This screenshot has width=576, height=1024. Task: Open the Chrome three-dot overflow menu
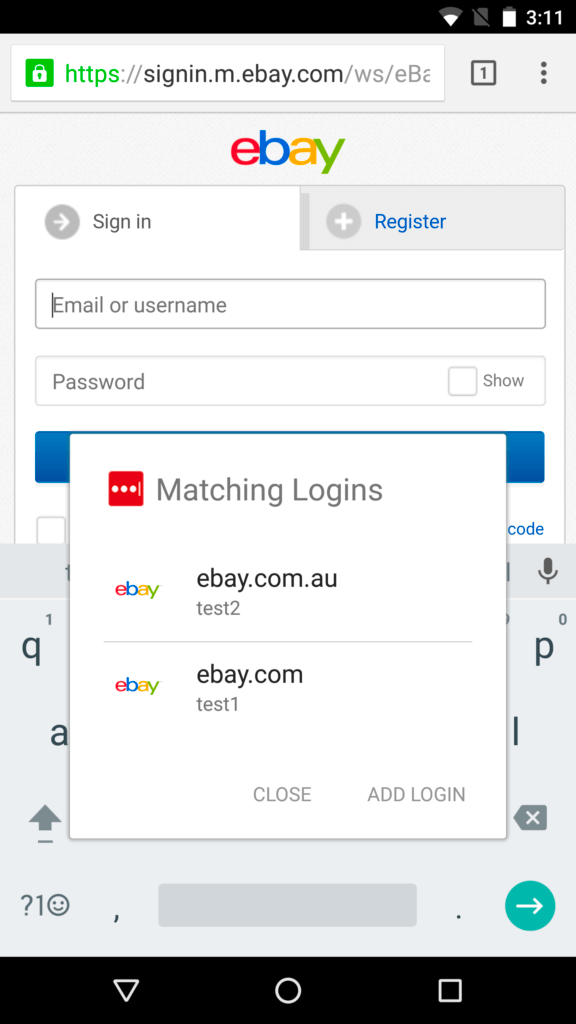point(543,73)
